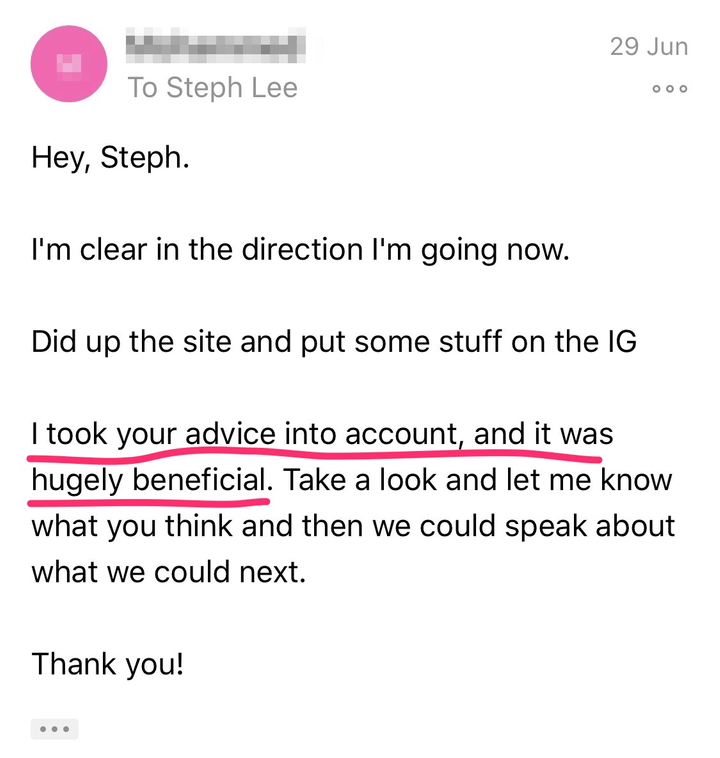Click the "Hey, Steph." greeting line
This screenshot has height=758, width=720.
[x=109, y=157]
